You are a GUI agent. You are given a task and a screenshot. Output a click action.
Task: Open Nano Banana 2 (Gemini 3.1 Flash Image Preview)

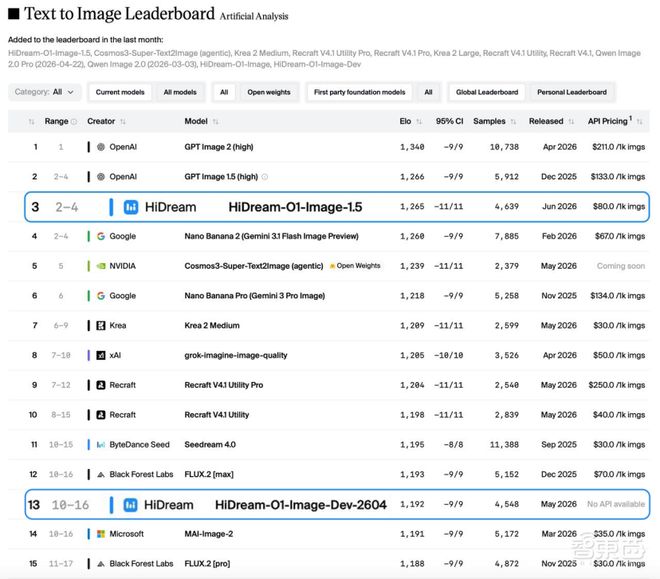271,236
